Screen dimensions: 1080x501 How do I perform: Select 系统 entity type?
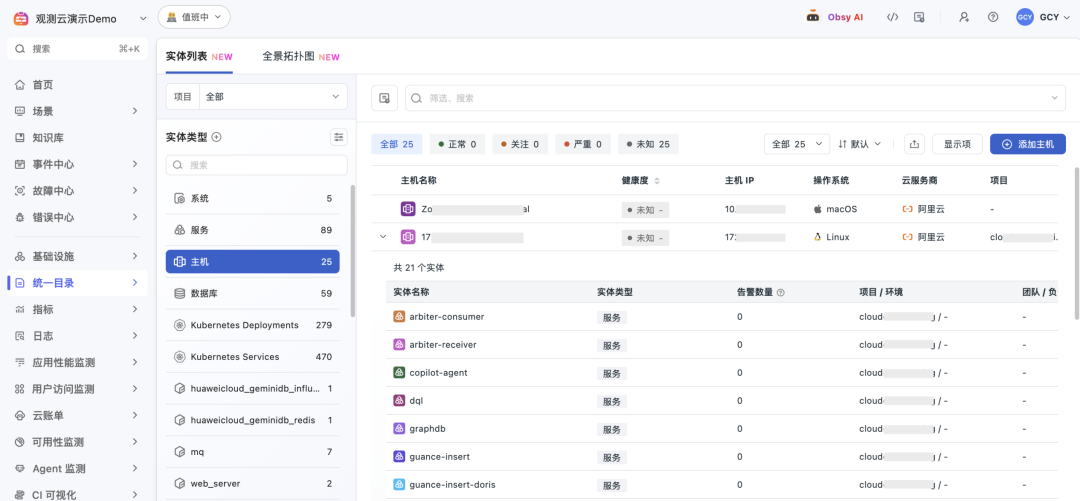(253, 198)
